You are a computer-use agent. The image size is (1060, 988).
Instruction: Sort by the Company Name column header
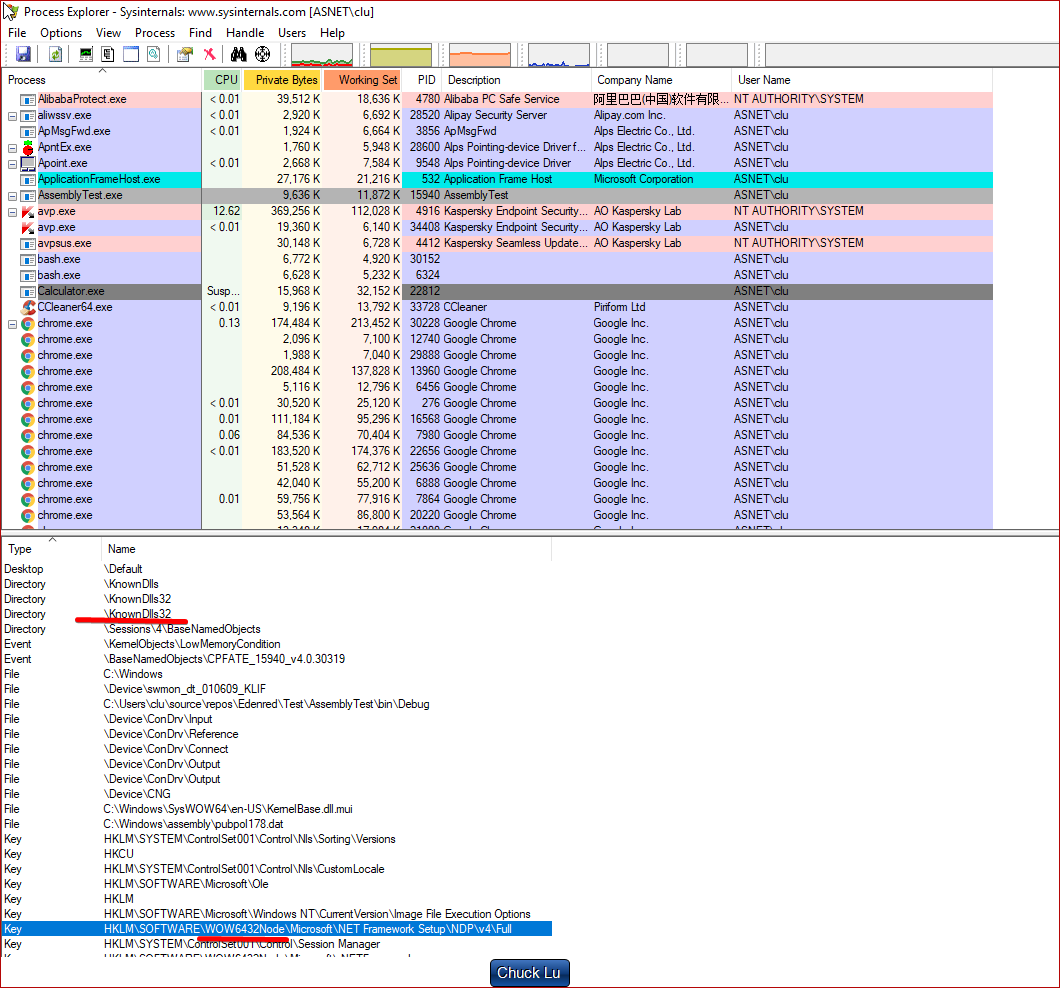tap(661, 80)
